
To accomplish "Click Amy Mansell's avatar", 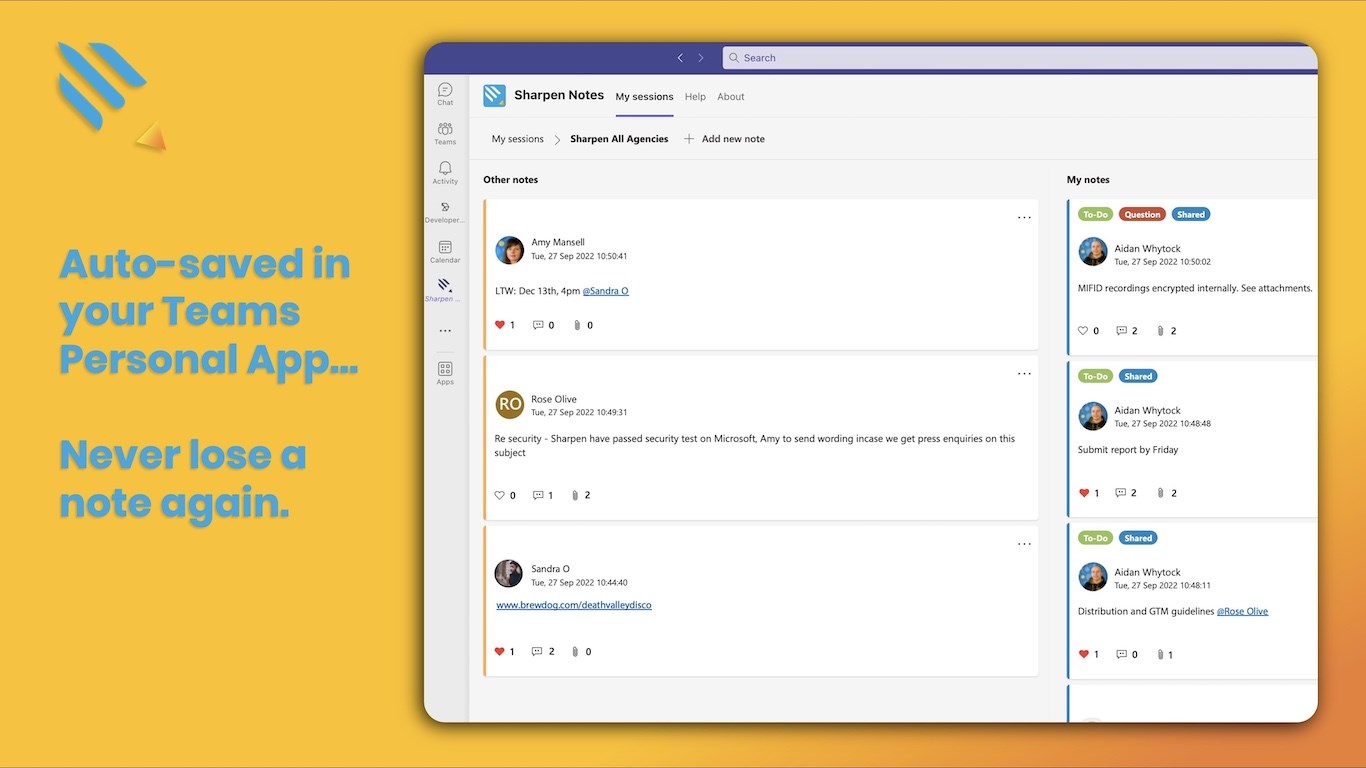I will pos(510,250).
